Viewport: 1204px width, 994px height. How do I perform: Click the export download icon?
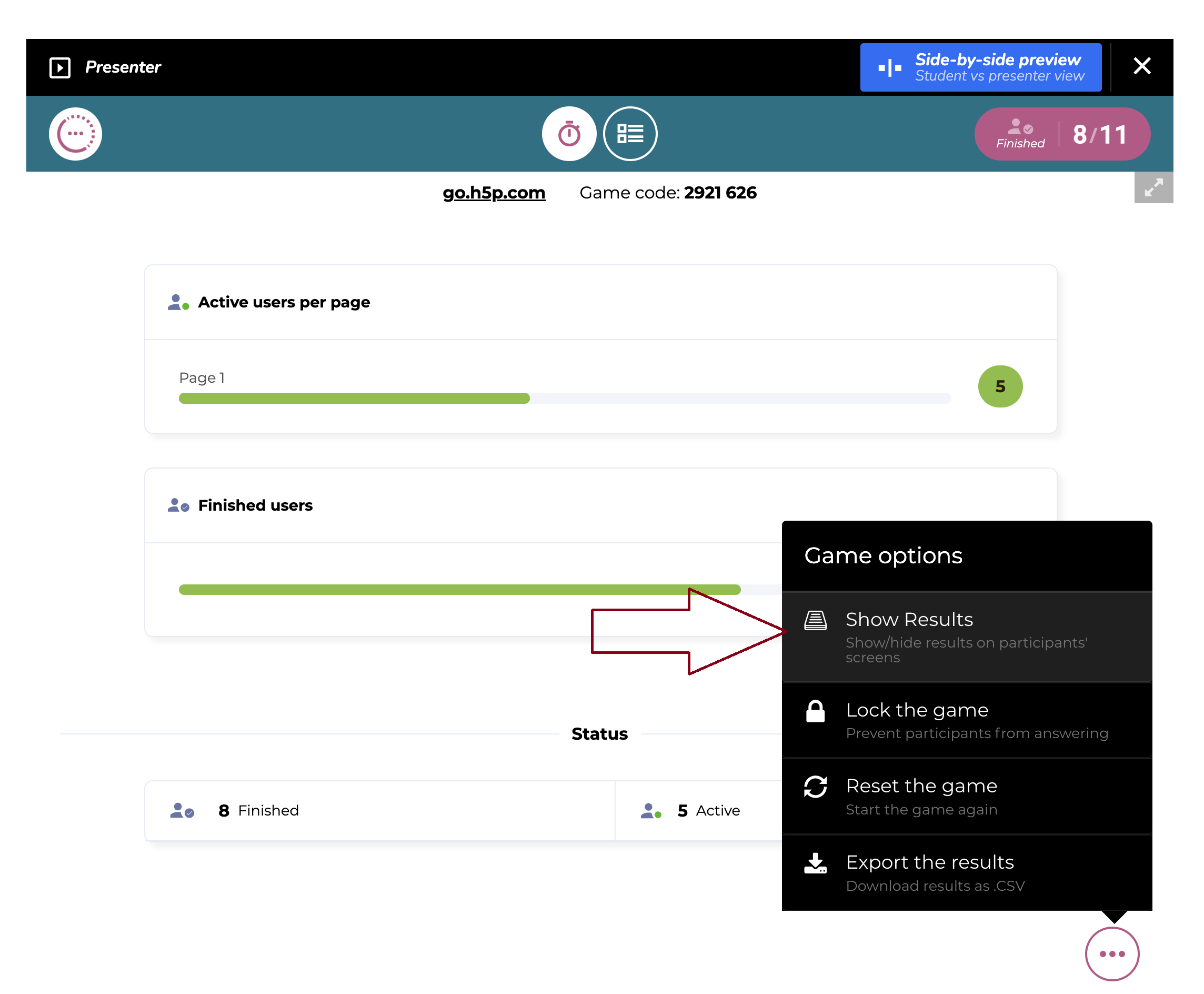click(x=815, y=863)
